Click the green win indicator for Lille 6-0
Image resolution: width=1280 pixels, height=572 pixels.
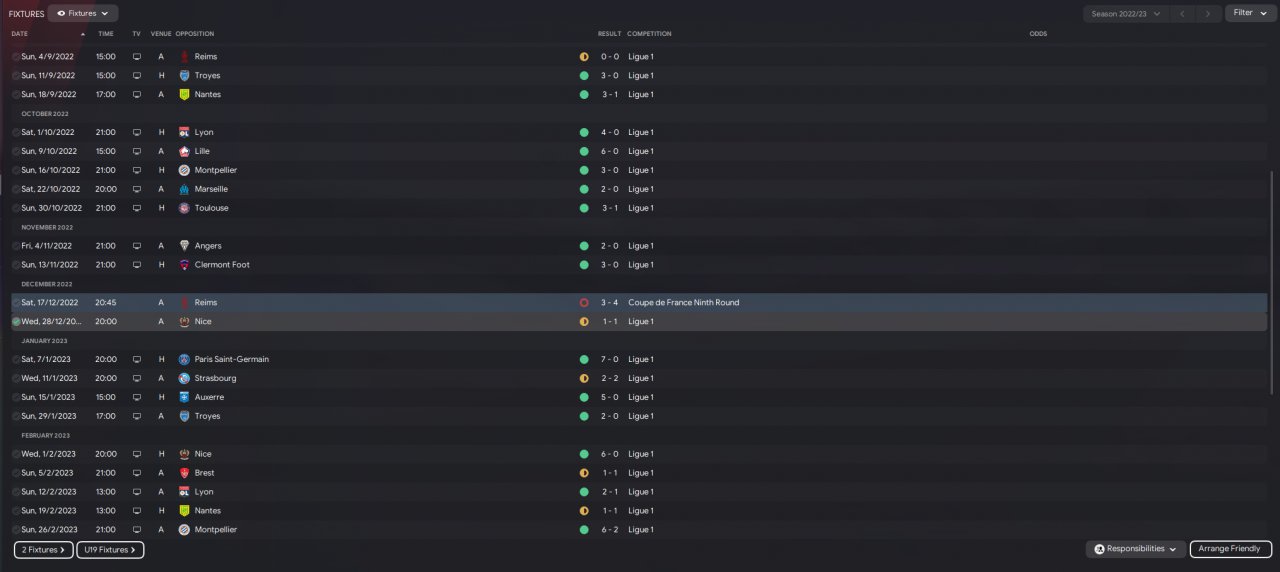point(584,151)
